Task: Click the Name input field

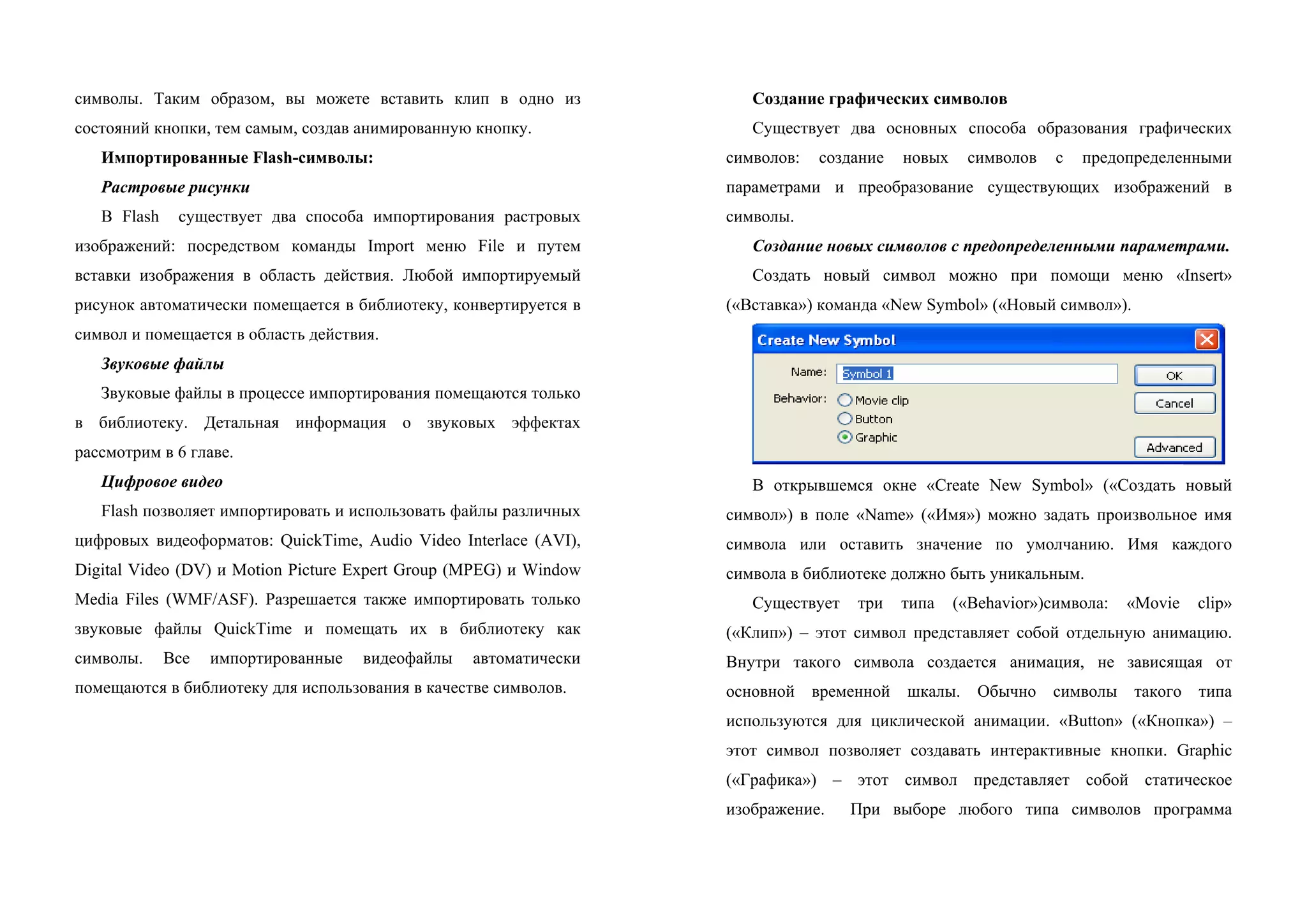Action: coord(976,374)
